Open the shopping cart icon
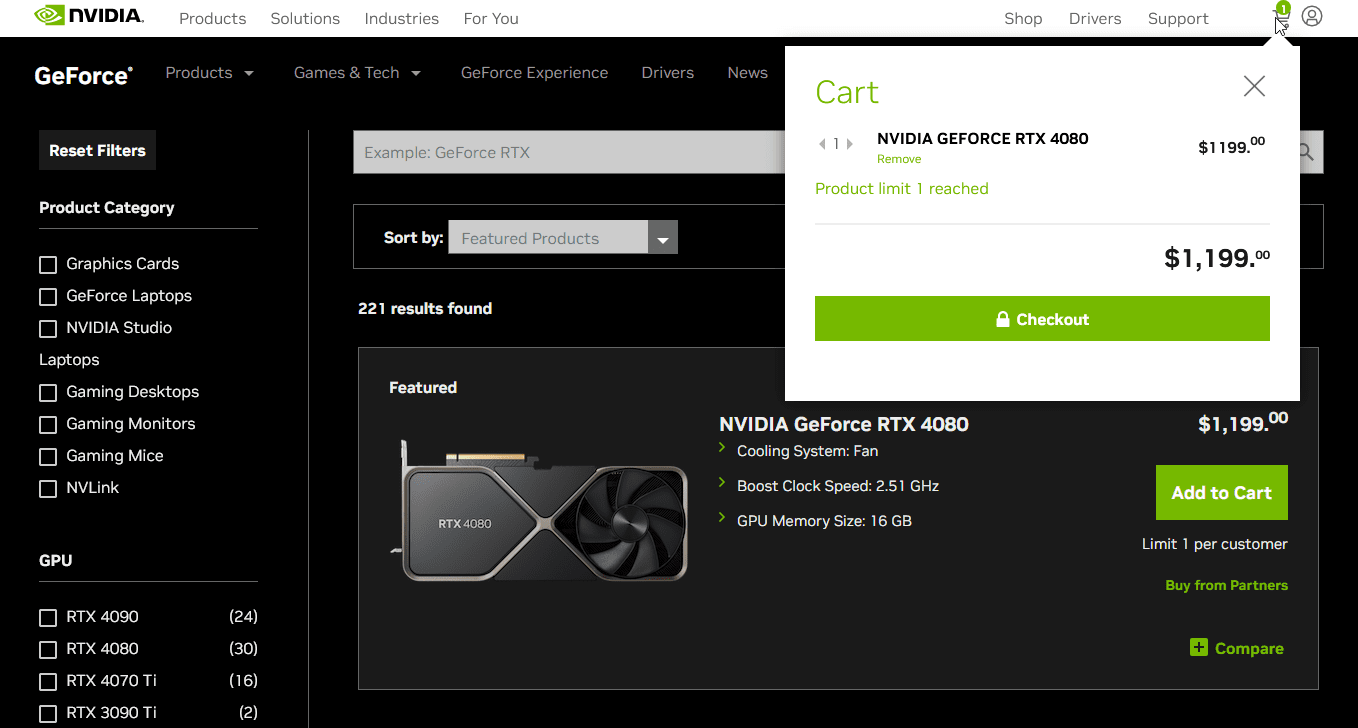This screenshot has height=728, width=1358. point(1280,17)
